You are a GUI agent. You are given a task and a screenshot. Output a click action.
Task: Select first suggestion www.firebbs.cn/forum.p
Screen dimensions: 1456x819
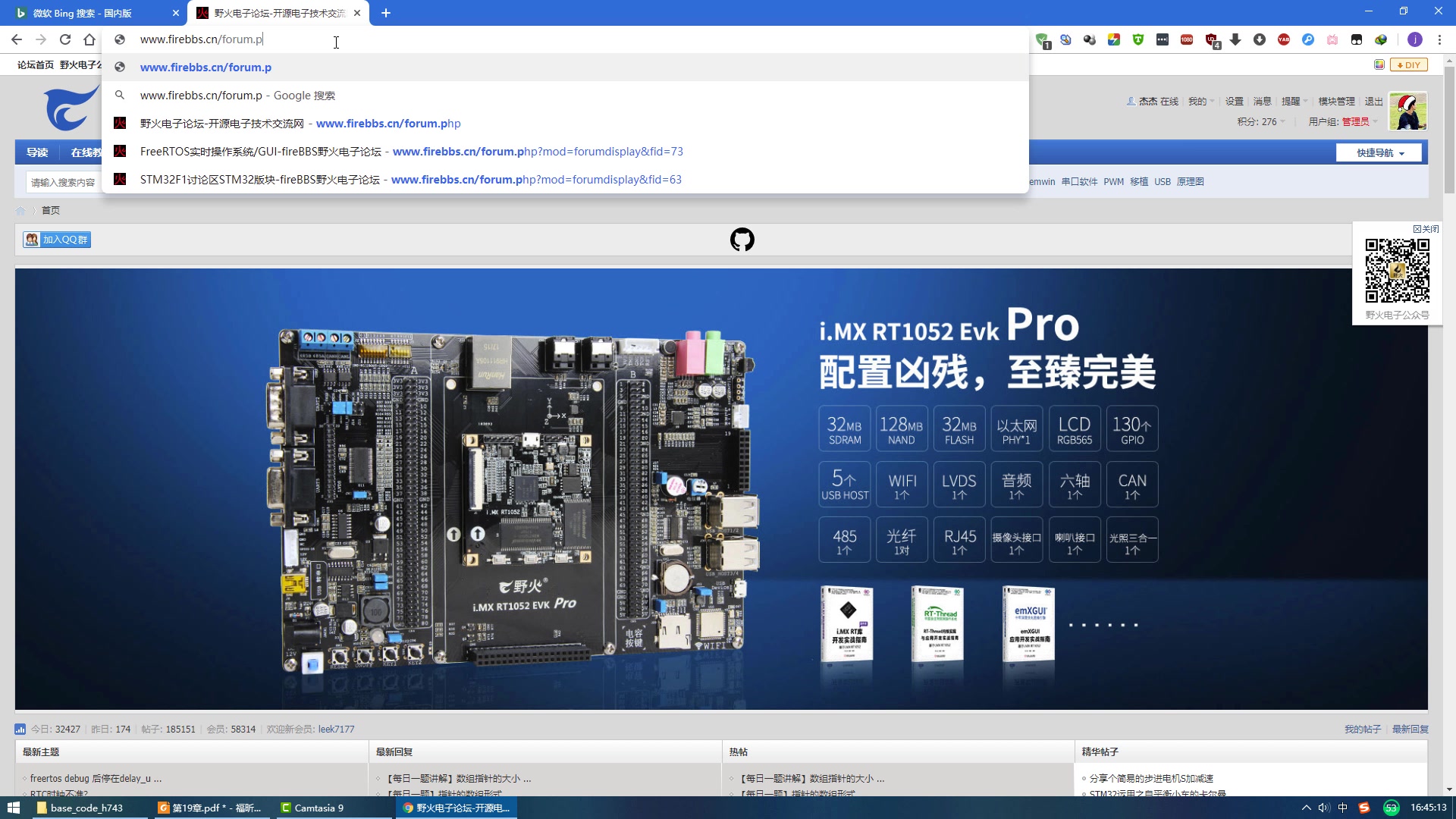point(565,67)
